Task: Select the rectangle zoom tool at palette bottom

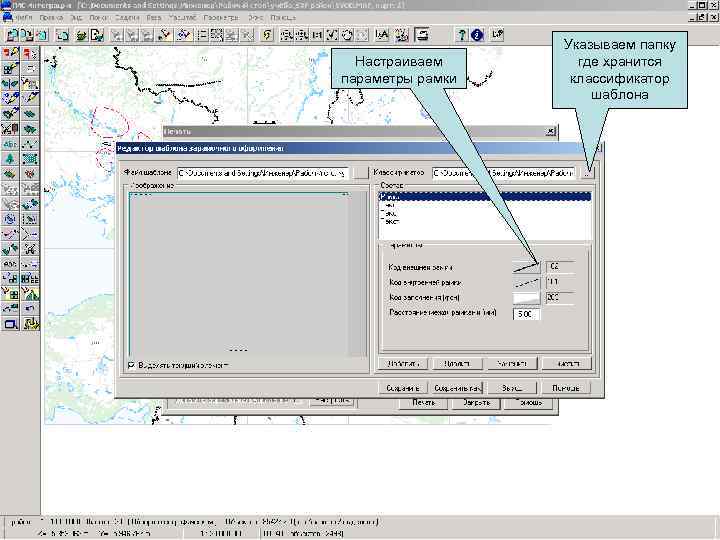Action: tap(10, 324)
